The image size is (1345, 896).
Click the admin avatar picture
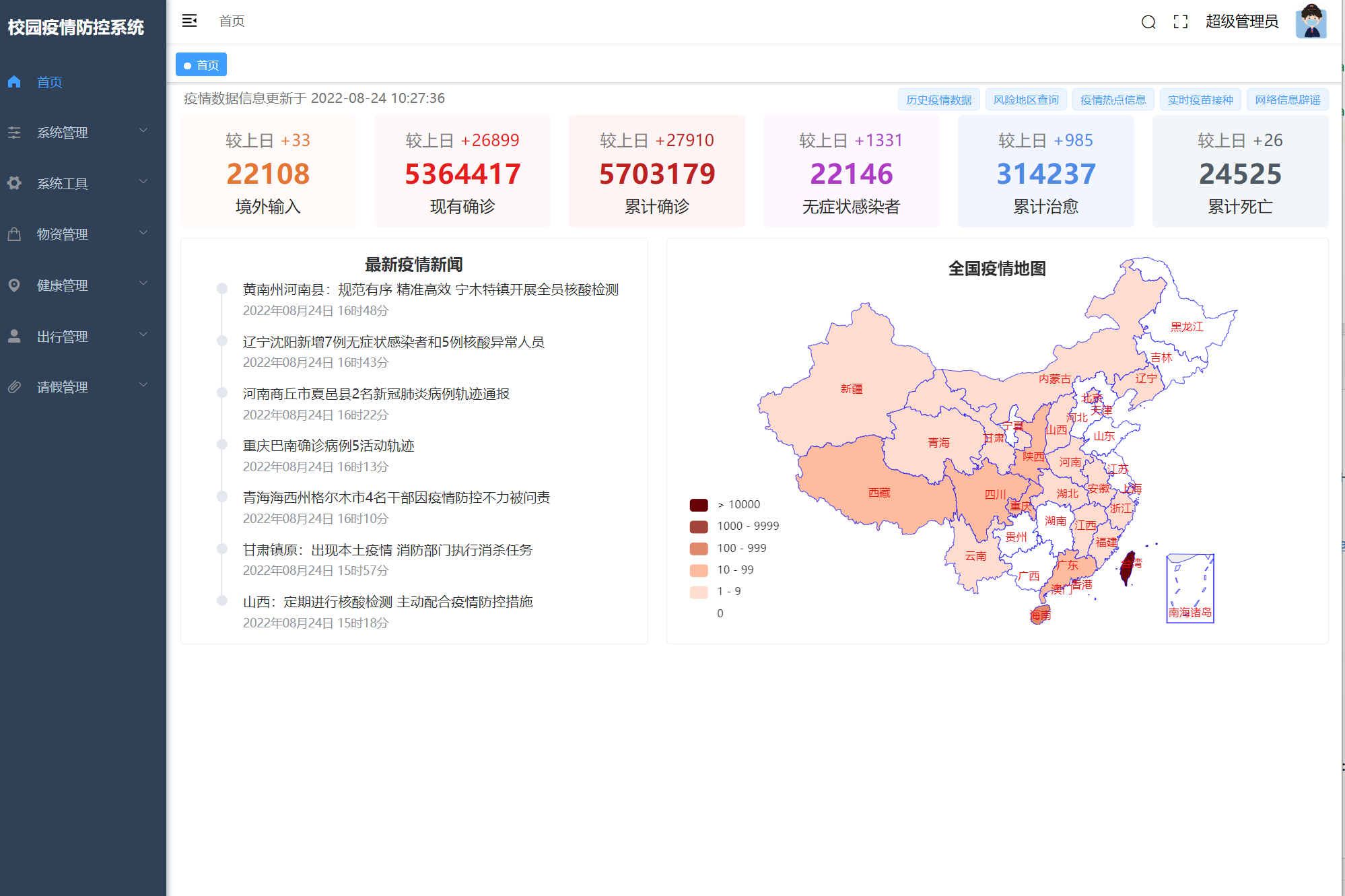[x=1310, y=22]
